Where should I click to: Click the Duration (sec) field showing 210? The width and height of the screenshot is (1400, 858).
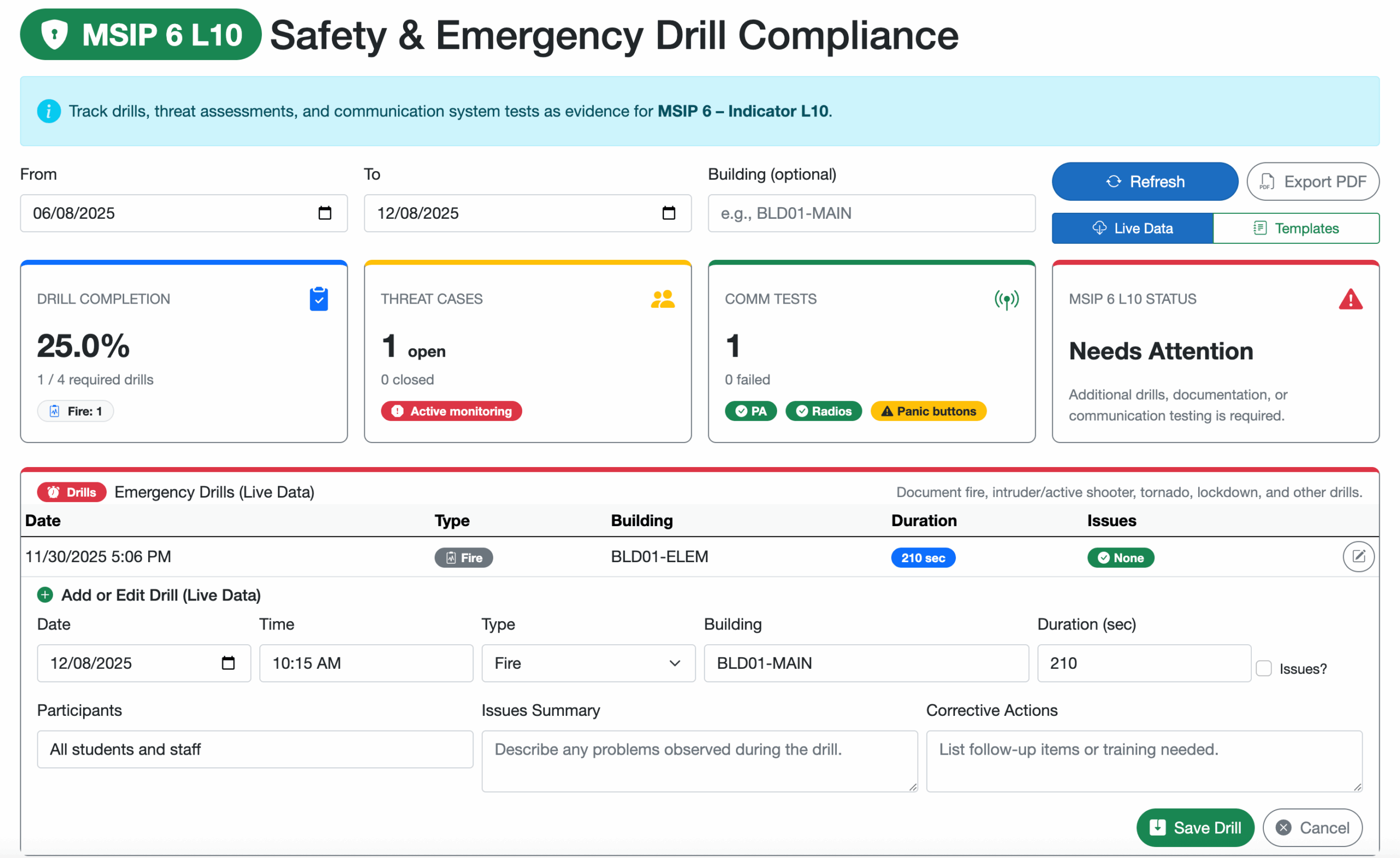click(1144, 663)
